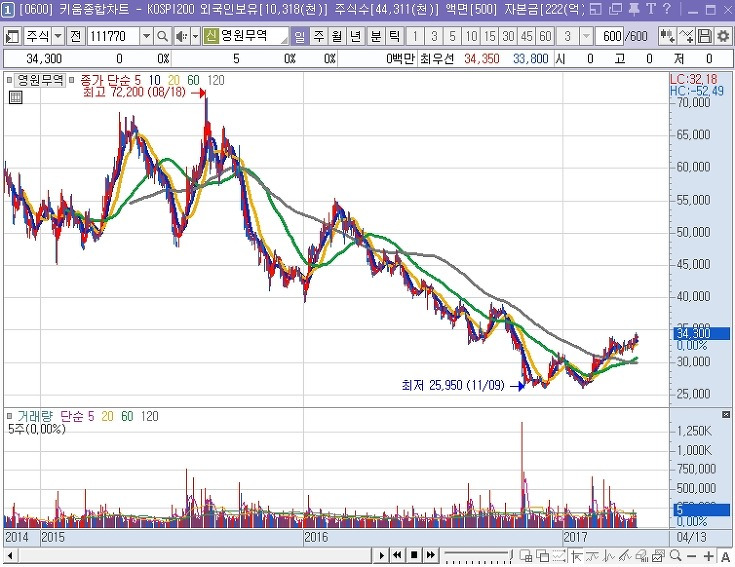Choose the 60 interval button
735x567 pixels.
pos(545,36)
